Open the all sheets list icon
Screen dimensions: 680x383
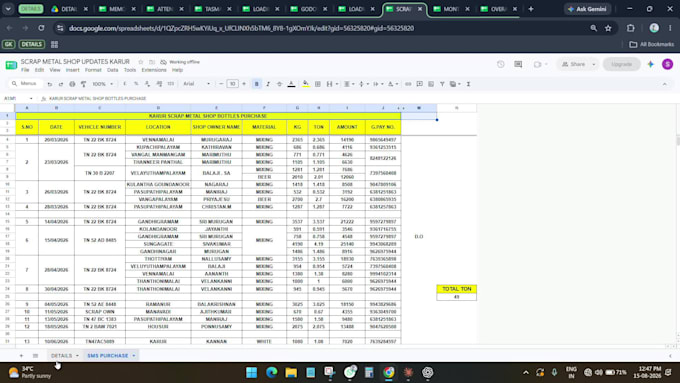pyautogui.click(x=36, y=356)
